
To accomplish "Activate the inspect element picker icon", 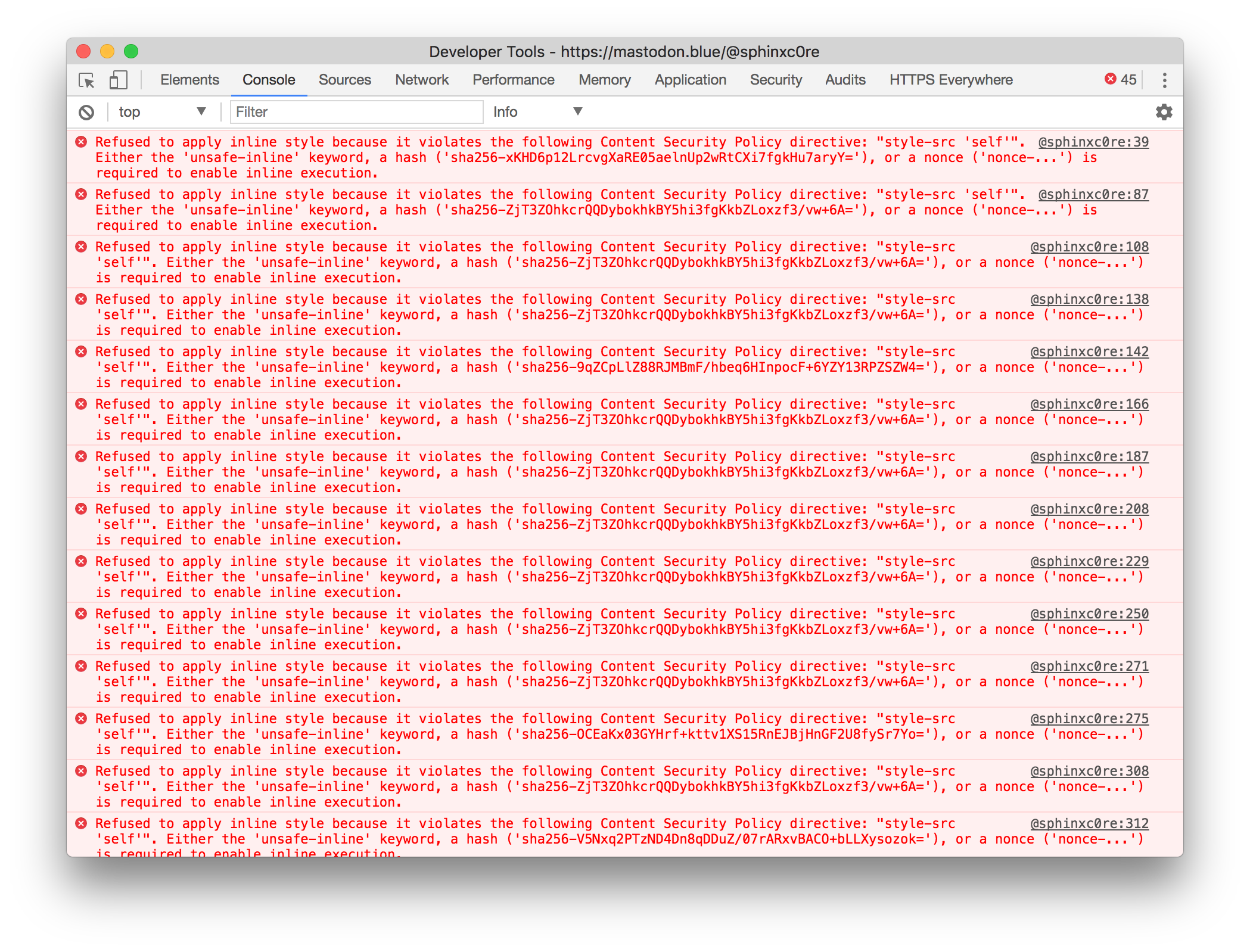I will tap(86, 80).
